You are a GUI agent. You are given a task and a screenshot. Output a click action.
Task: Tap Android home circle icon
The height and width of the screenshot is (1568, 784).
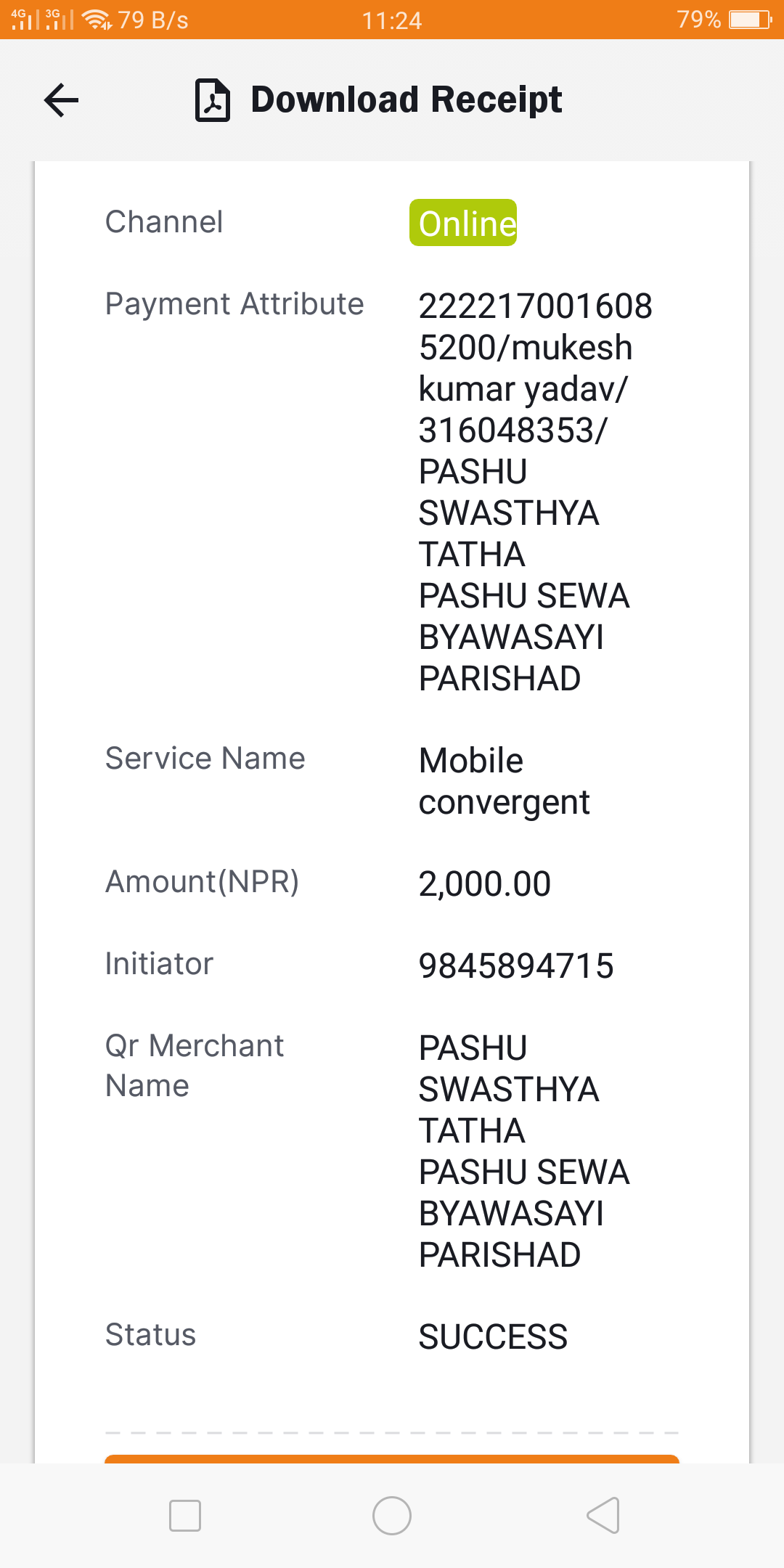(392, 1516)
